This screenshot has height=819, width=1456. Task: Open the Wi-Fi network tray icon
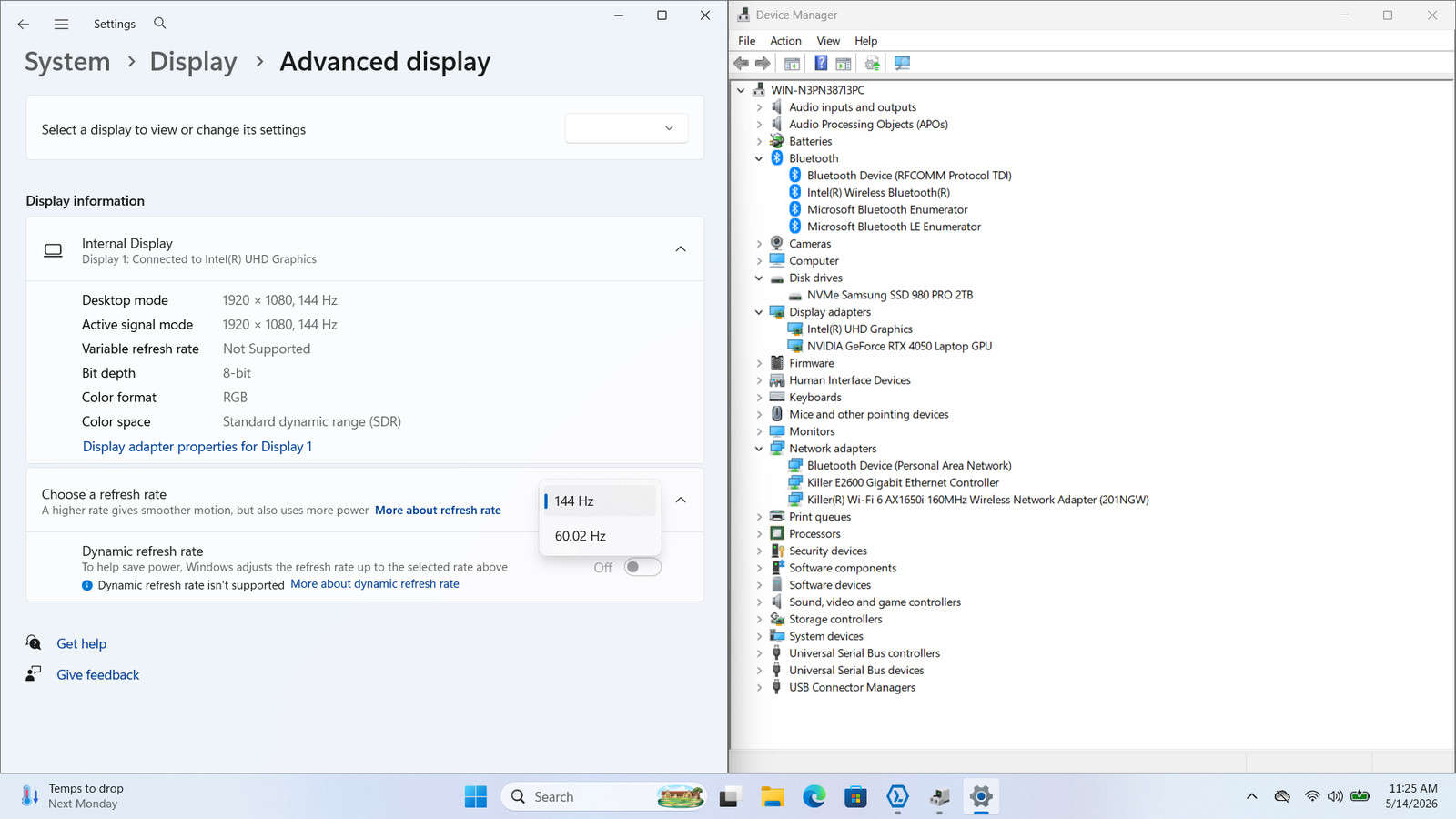[1311, 796]
